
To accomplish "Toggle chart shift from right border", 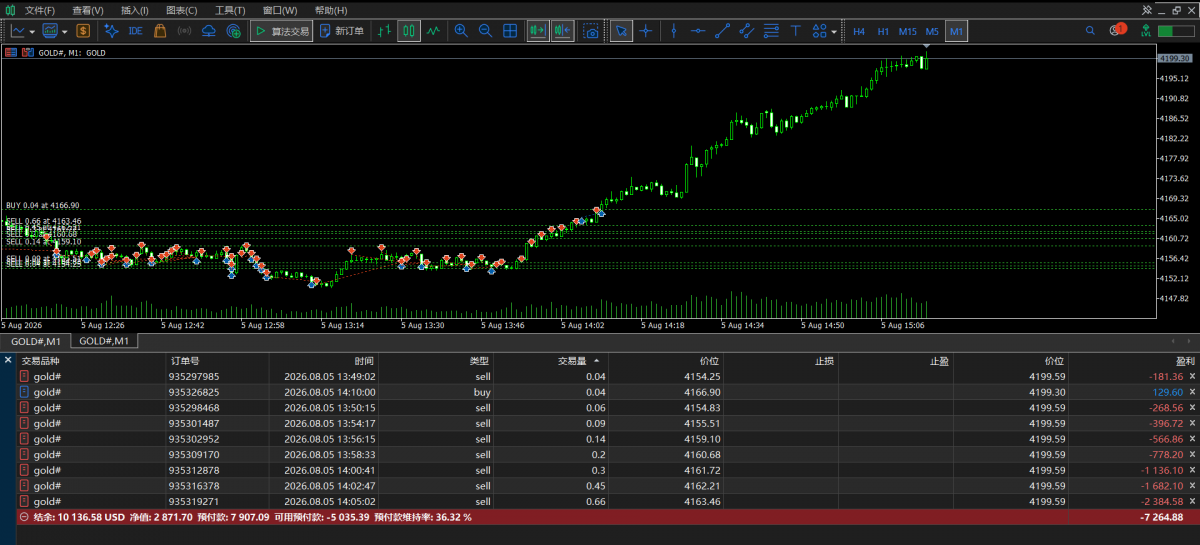I will click(562, 31).
